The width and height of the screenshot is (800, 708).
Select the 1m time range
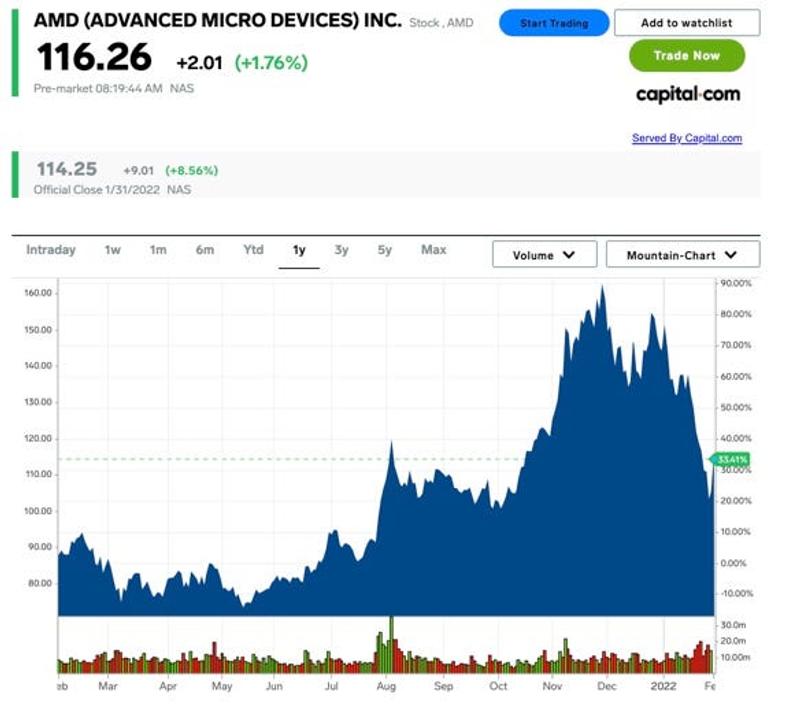[x=158, y=250]
